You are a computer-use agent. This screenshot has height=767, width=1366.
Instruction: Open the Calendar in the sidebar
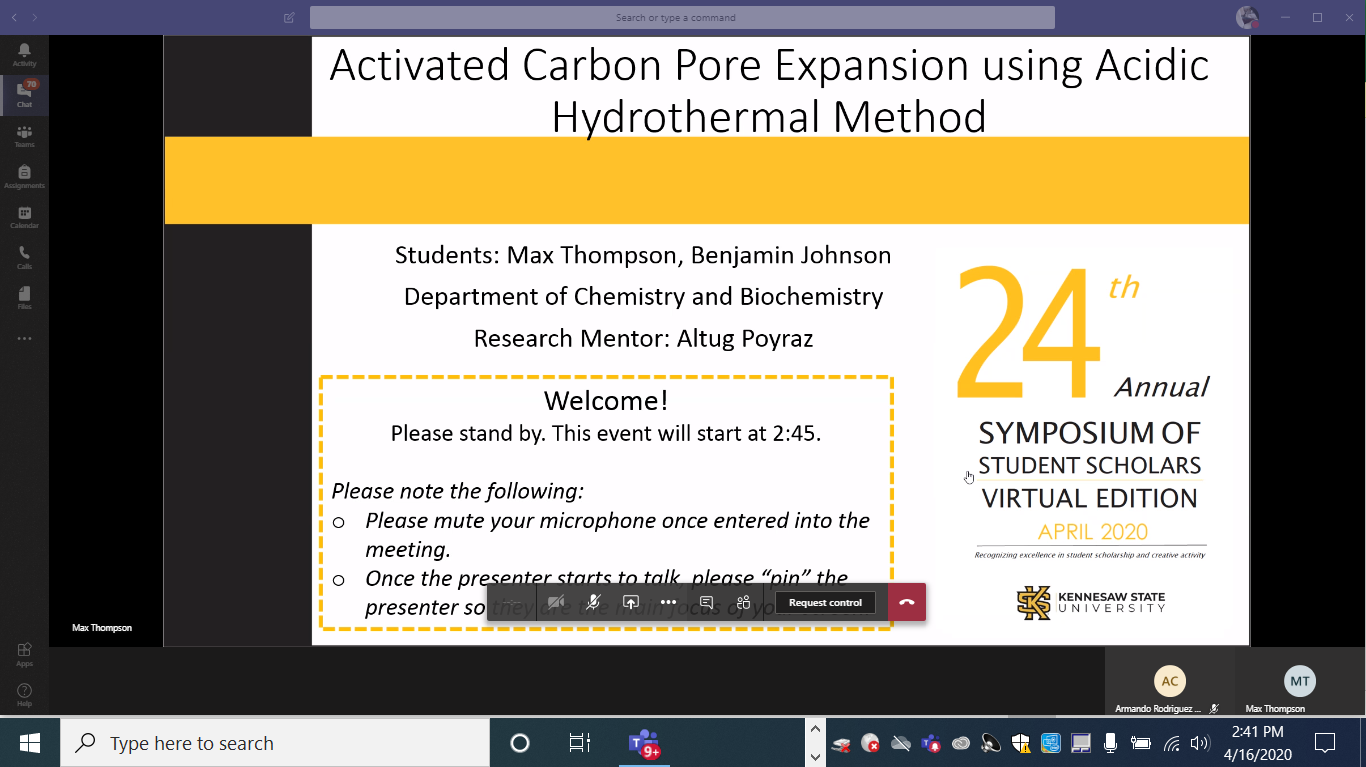[24, 216]
